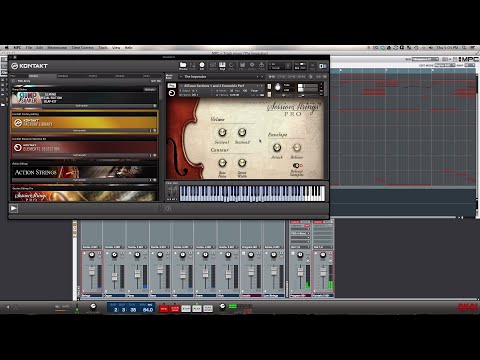The height and width of the screenshot is (360, 480).
Task: Toggle the instrument Solo button
Action: coord(269,87)
